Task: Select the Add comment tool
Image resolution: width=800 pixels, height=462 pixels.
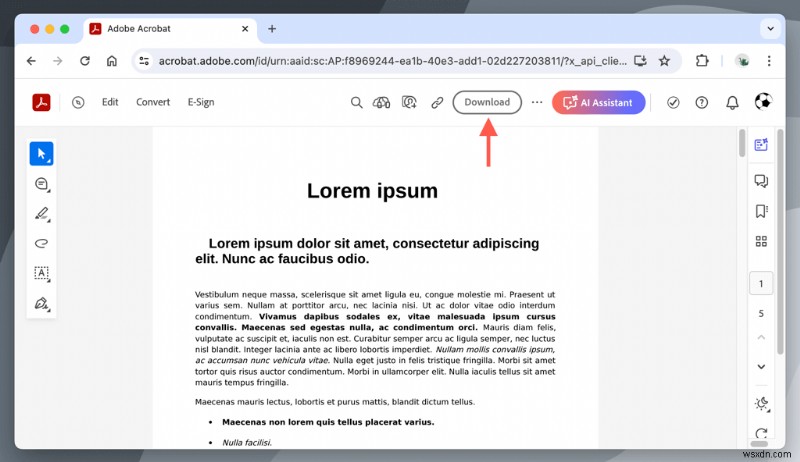Action: click(42, 184)
